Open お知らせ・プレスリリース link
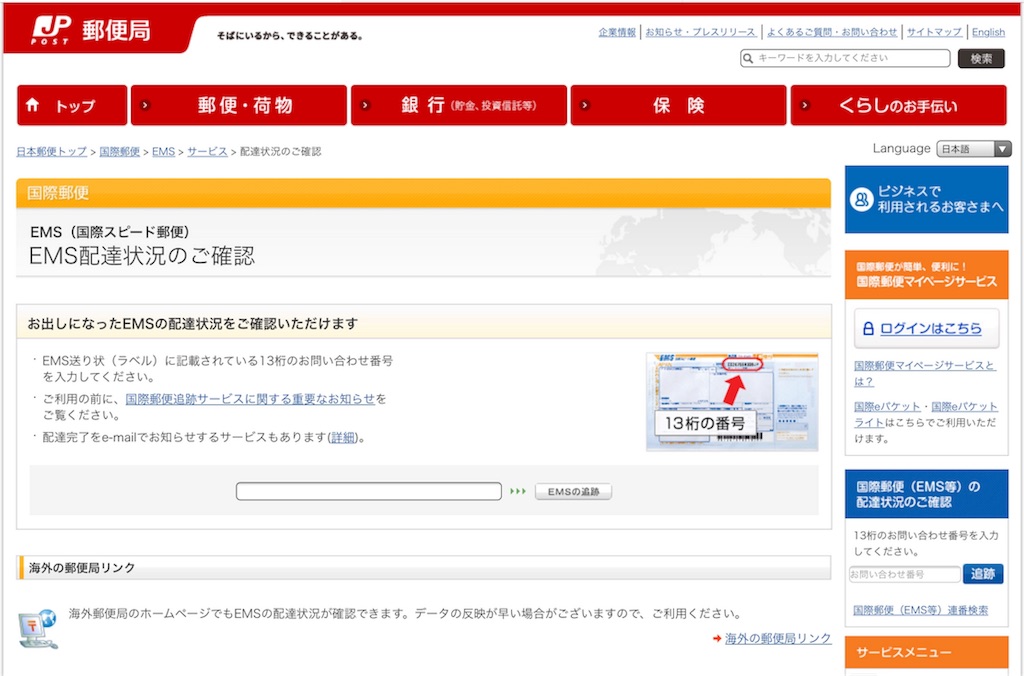The width and height of the screenshot is (1024, 676). (700, 32)
